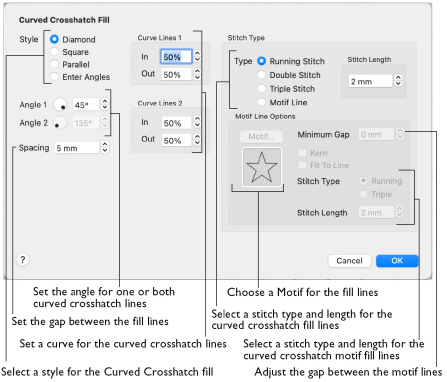This screenshot has height=382, width=447.
Task: Open the Motif... chooser button
Action: [x=261, y=136]
